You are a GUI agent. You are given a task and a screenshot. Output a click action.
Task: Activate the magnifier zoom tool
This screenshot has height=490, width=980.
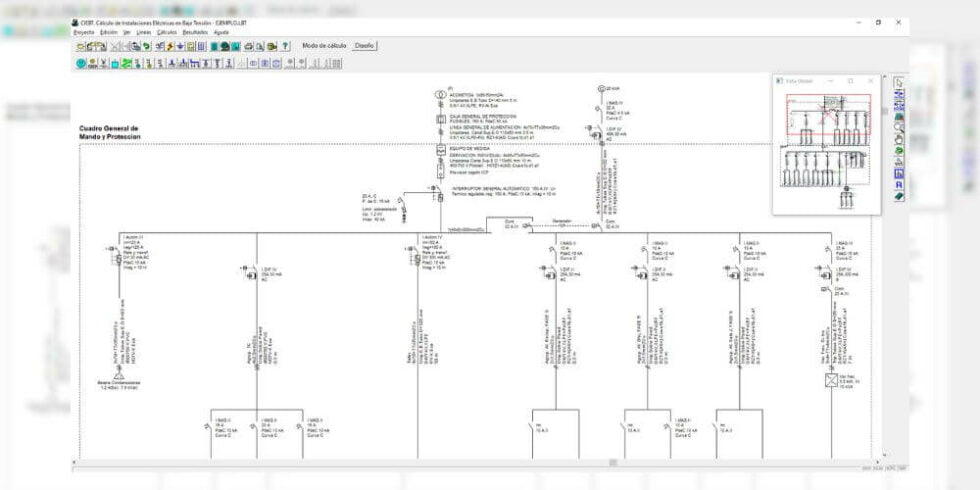click(x=898, y=127)
